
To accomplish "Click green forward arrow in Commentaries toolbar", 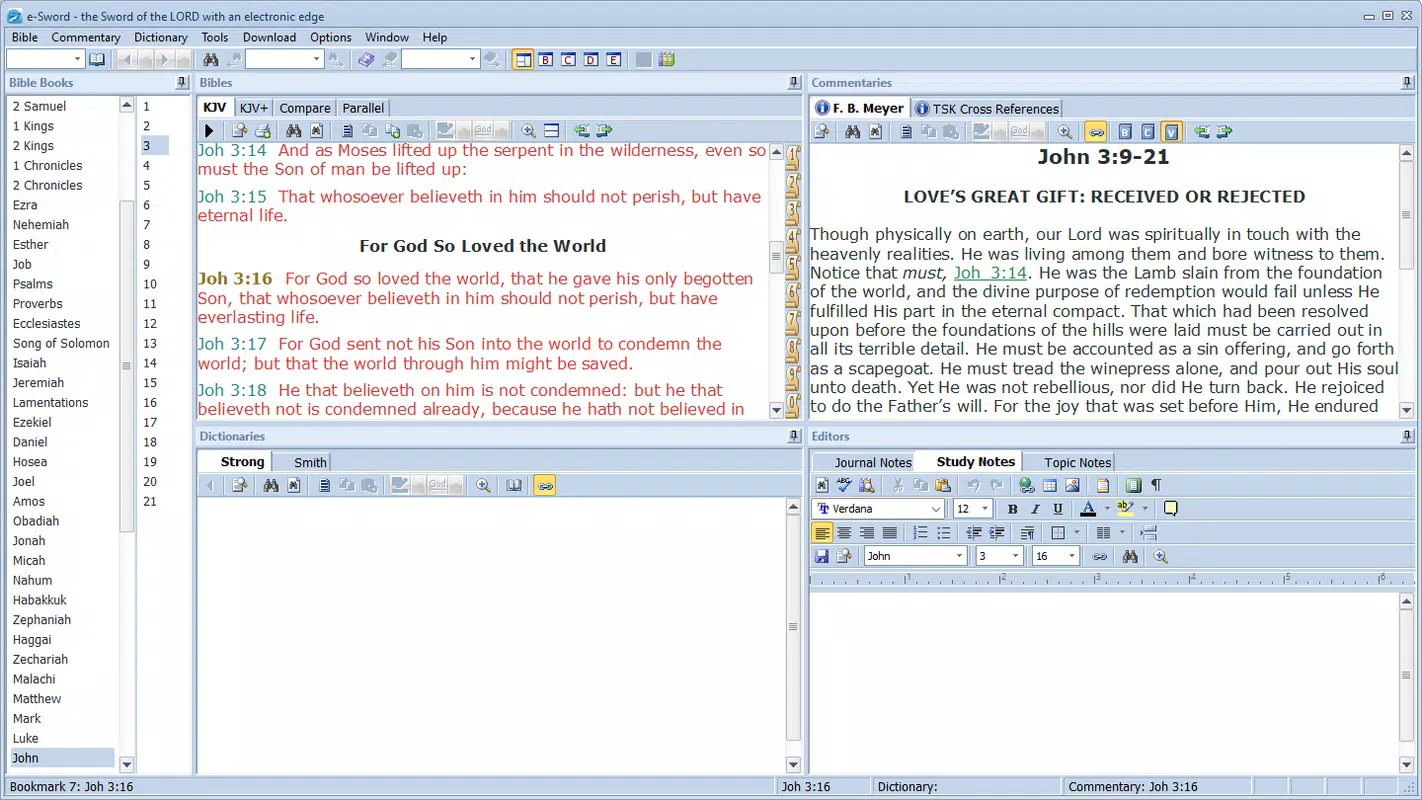I will pyautogui.click(x=1224, y=131).
